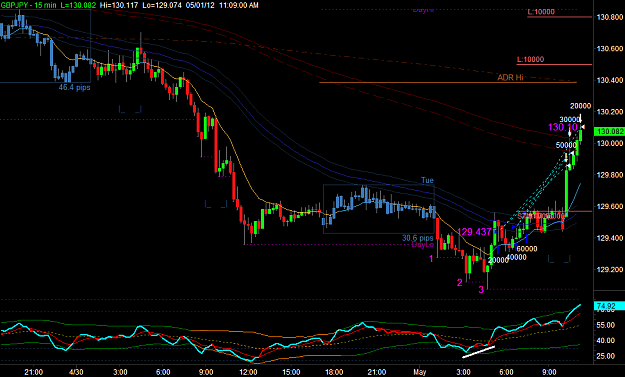Select the 46.4 pips range label
Image resolution: width=625 pixels, height=377 pixels.
pyautogui.click(x=75, y=87)
